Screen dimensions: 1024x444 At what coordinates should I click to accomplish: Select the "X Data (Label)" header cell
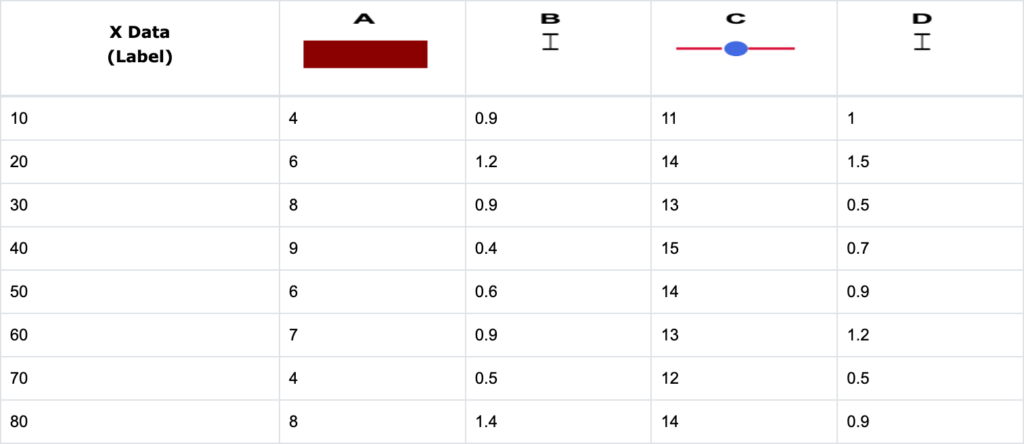[x=140, y=45]
